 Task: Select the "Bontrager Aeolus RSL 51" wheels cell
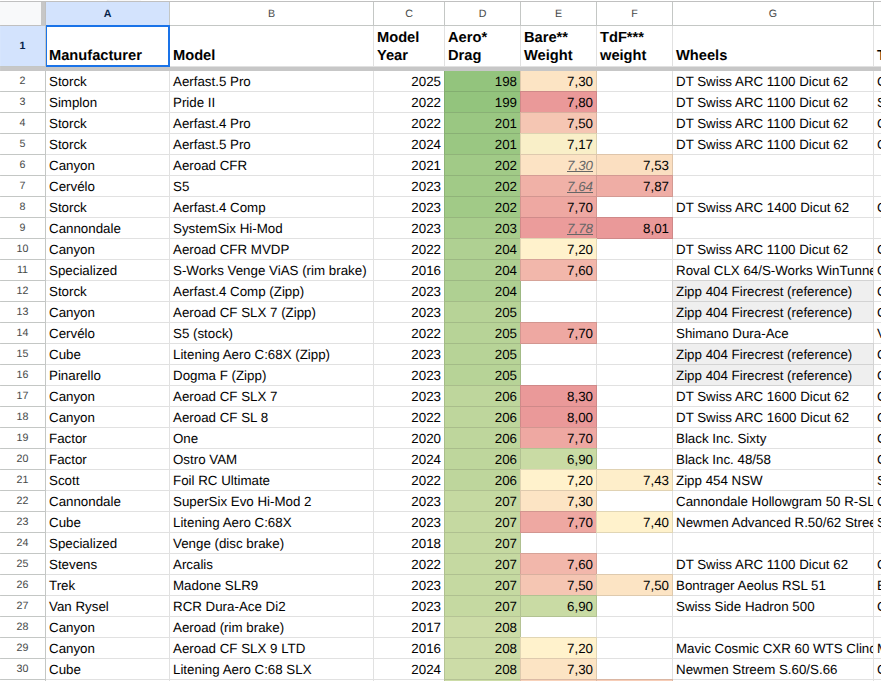coord(773,585)
